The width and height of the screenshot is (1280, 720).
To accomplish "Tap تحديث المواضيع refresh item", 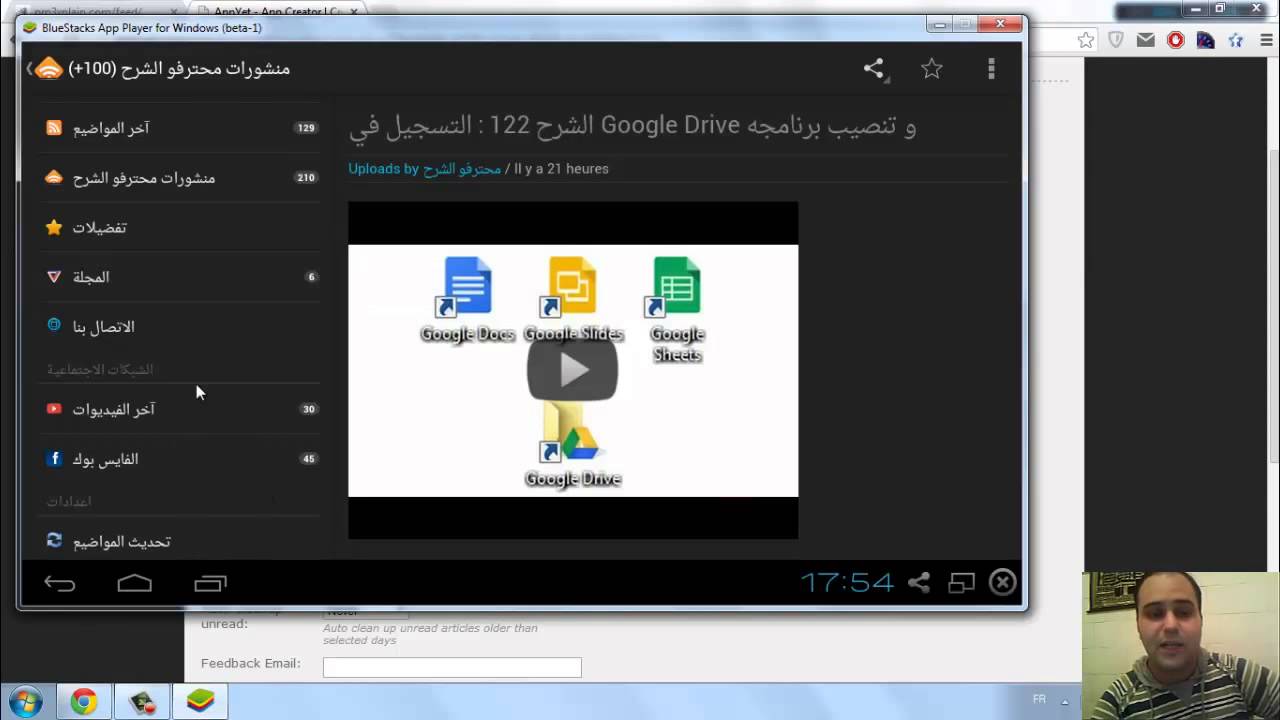I will coord(181,541).
